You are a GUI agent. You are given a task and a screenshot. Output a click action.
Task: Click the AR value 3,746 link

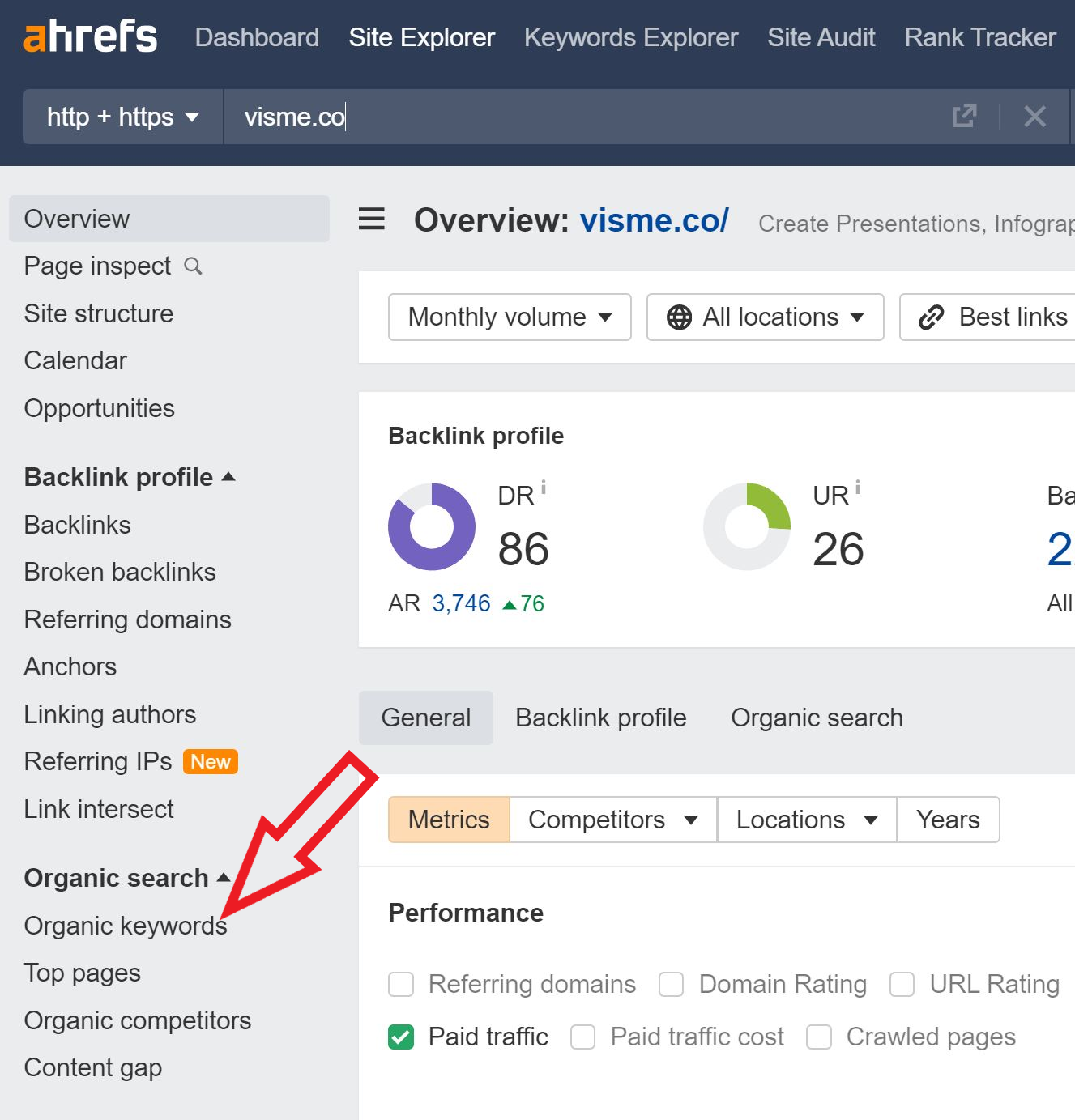coord(461,603)
